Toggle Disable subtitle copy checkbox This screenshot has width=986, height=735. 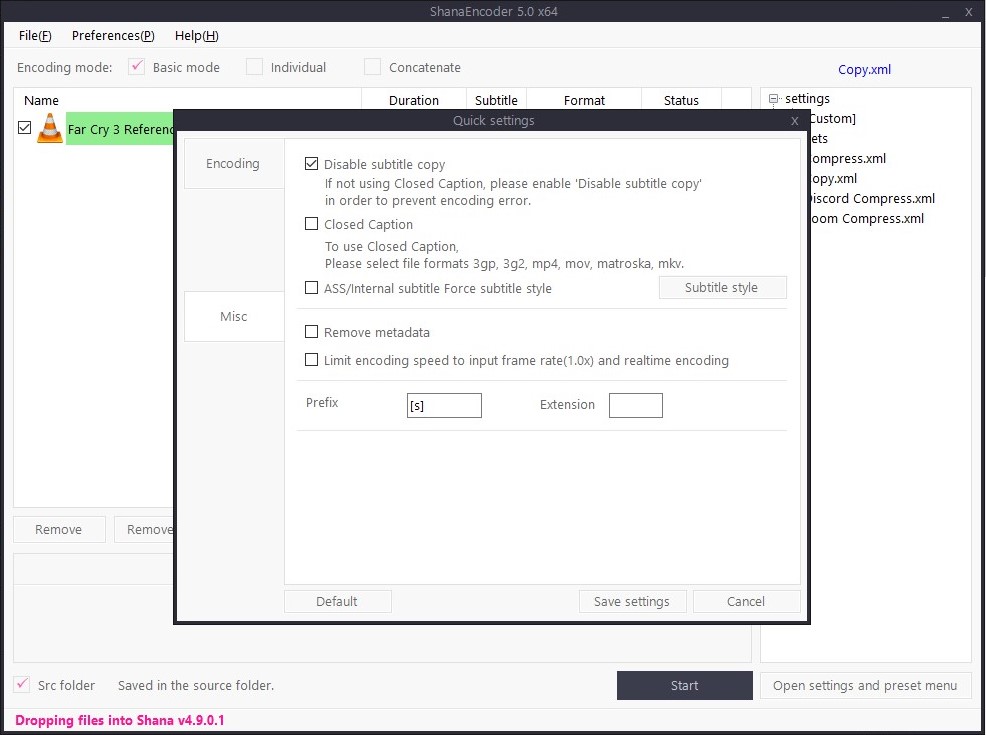pyautogui.click(x=311, y=164)
